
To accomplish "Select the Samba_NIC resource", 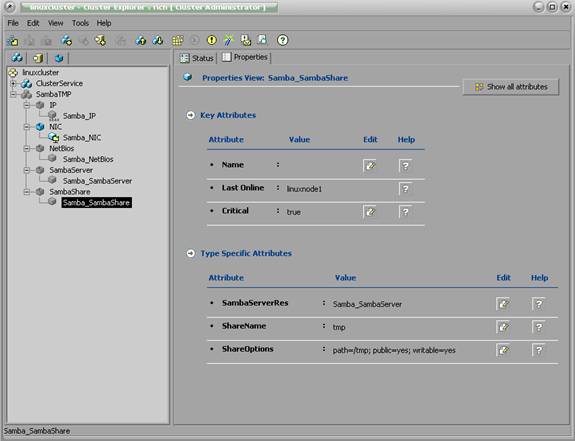I will 82,138.
